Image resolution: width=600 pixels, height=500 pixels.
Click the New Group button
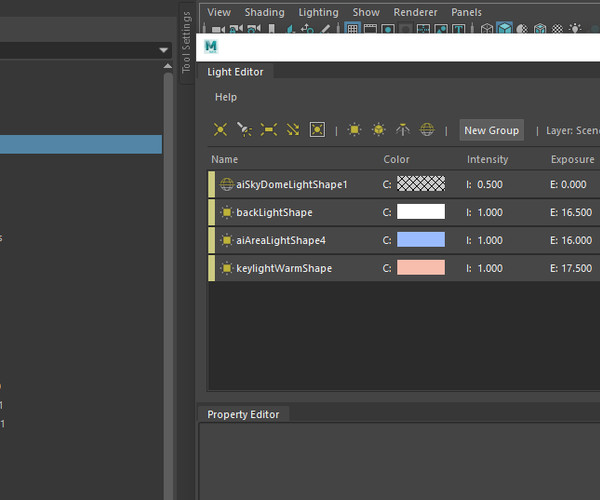tap(491, 130)
